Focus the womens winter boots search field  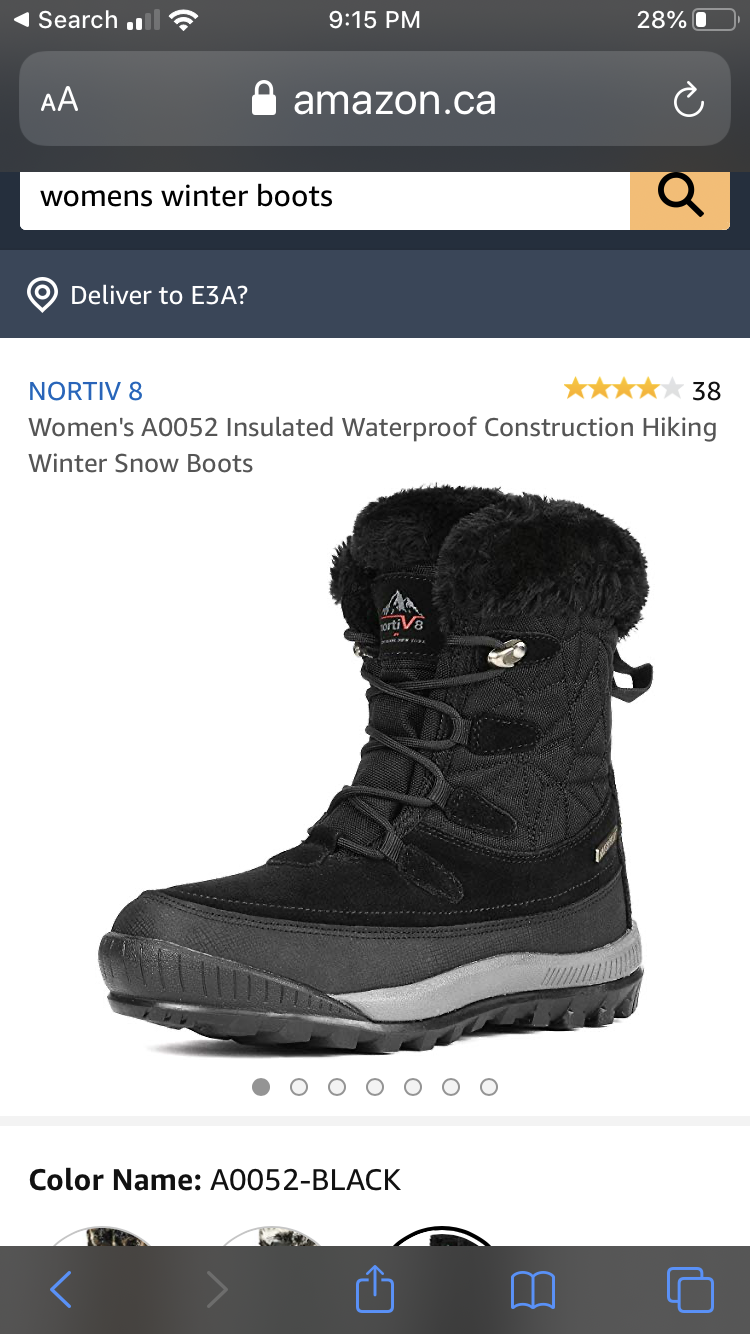pyautogui.click(x=325, y=197)
